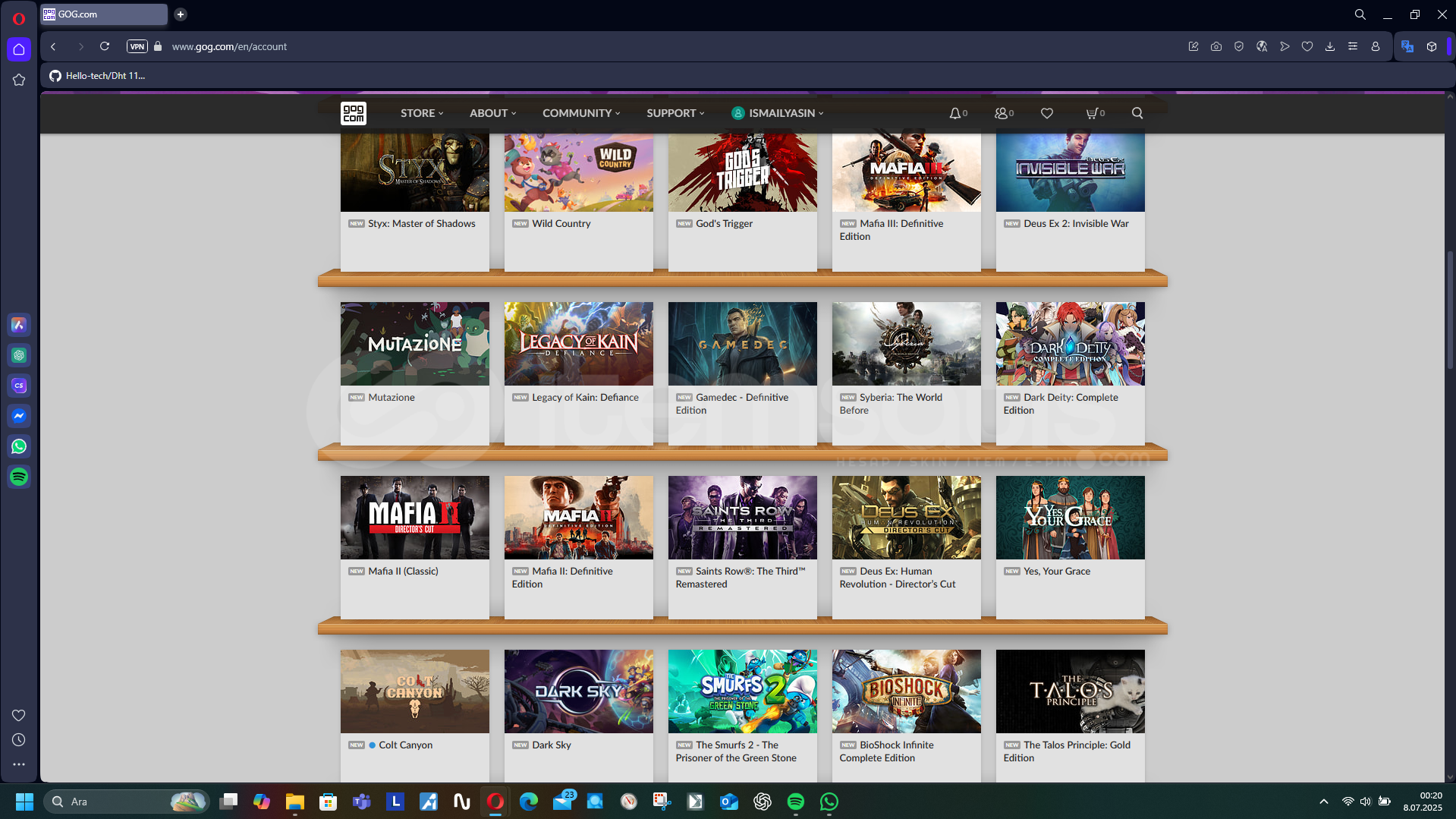This screenshot has width=1456, height=819.
Task: Open Deus Ex 2: Invisible War title
Action: [x=1076, y=224]
